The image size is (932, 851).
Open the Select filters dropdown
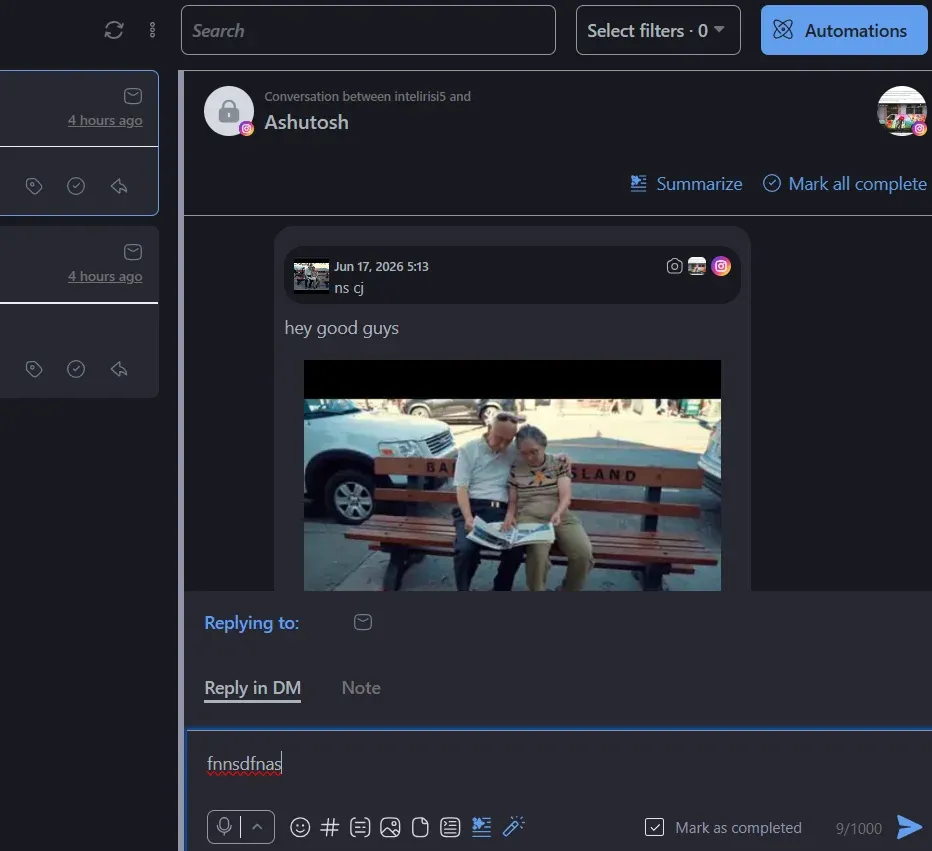point(657,30)
